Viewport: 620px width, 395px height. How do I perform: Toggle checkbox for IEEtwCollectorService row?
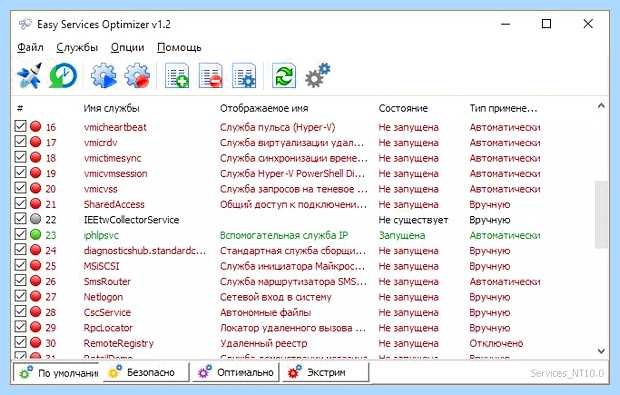click(x=20, y=219)
